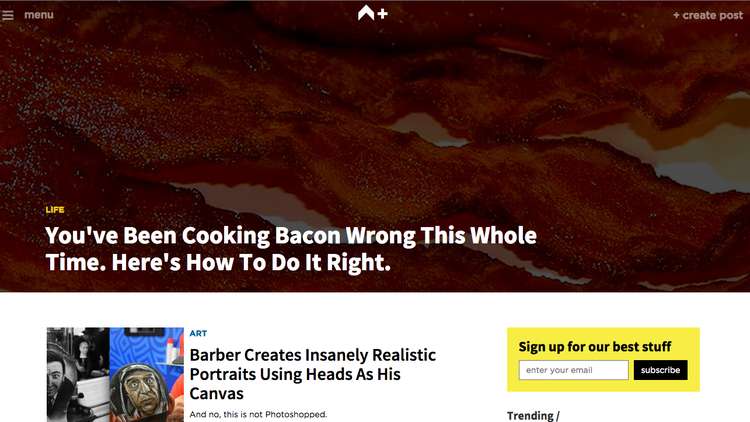
Task: Click the word "Canvas" in Barber headline
Action: 216,393
